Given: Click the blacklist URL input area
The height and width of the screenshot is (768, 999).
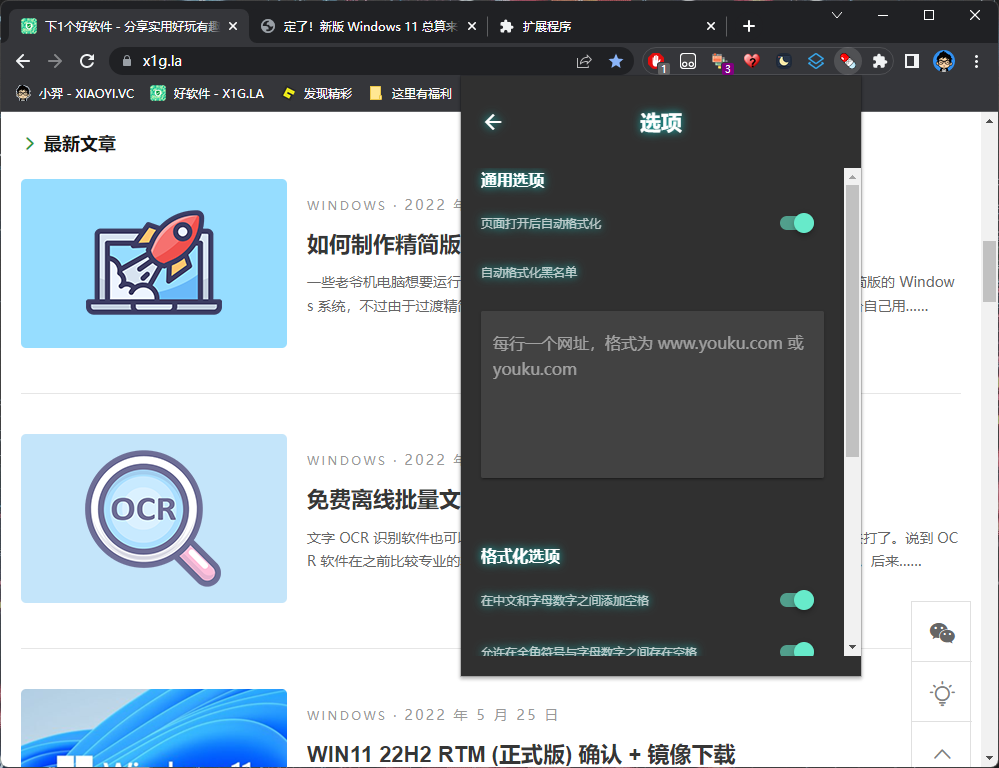Looking at the screenshot, I should coord(652,393).
